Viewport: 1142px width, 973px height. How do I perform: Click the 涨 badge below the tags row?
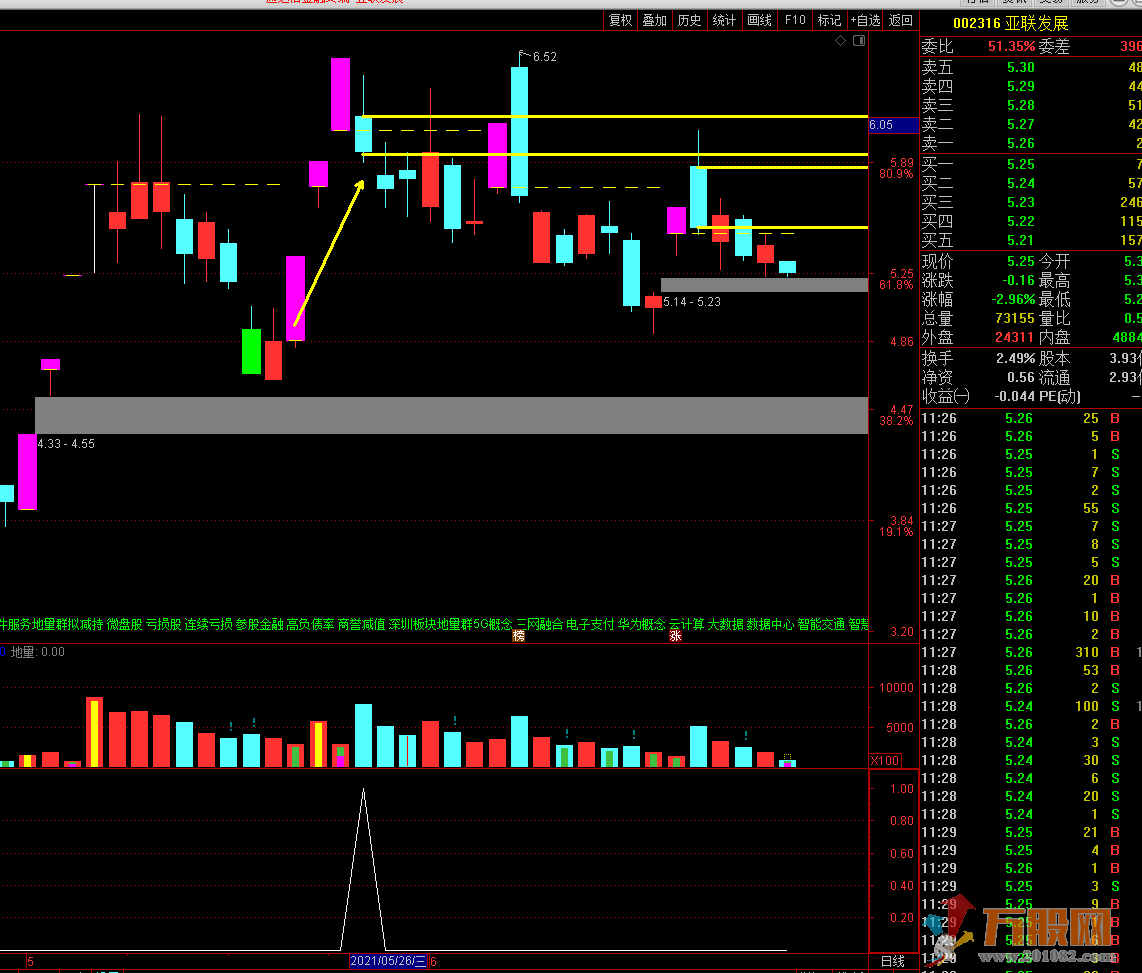pos(675,636)
